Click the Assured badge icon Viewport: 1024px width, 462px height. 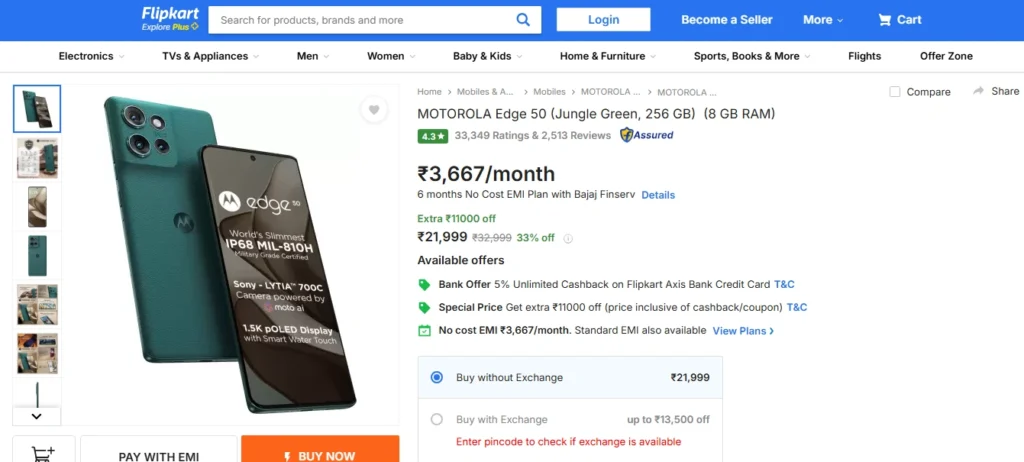tap(647, 135)
